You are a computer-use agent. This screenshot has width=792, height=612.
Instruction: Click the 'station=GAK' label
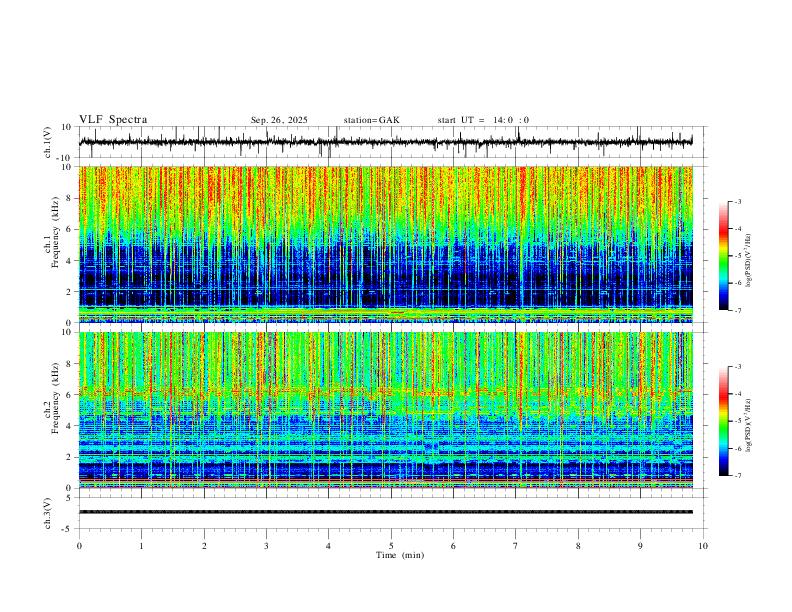(x=371, y=120)
